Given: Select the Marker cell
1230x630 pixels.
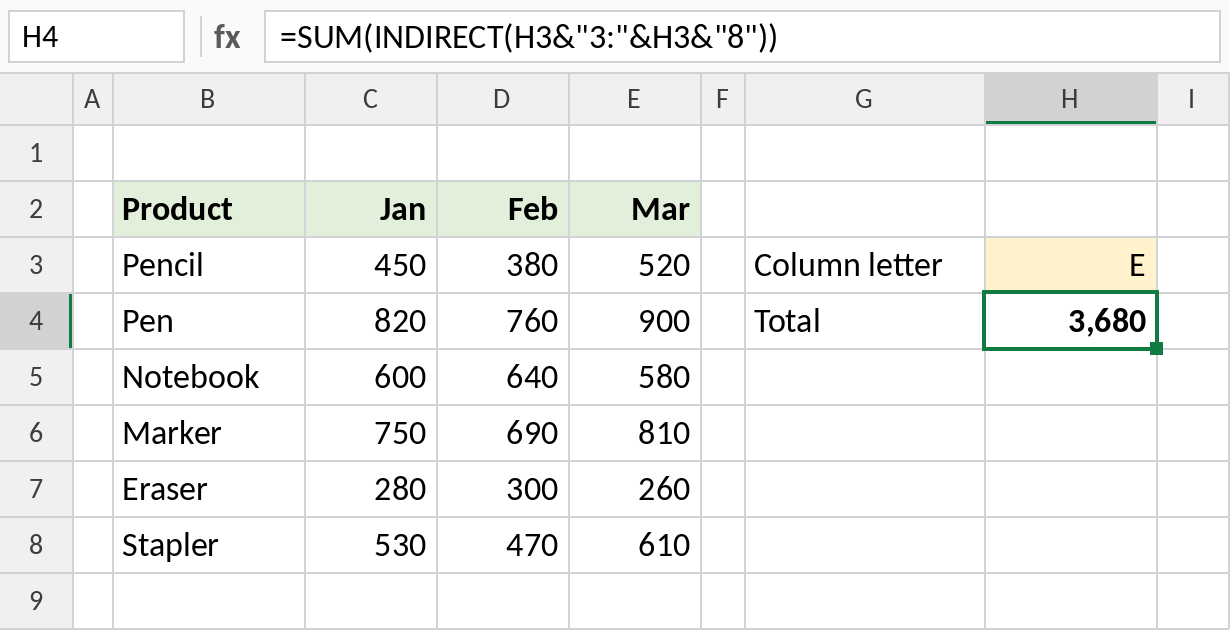Looking at the screenshot, I should 209,433.
